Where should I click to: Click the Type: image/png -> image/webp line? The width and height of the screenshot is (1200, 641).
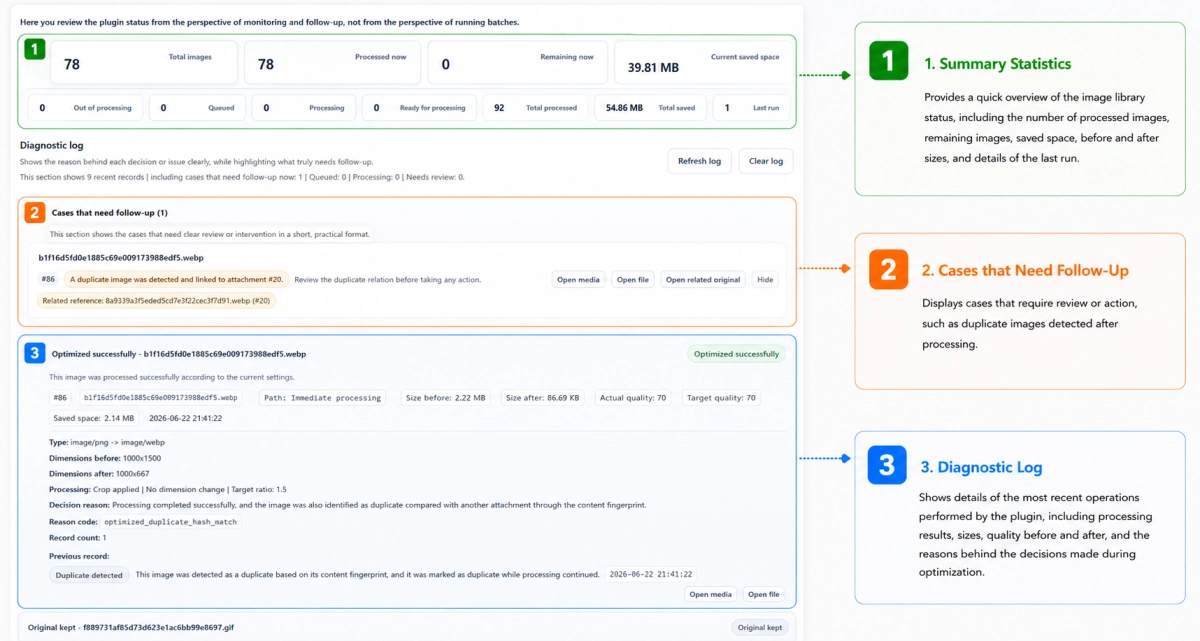(x=107, y=442)
